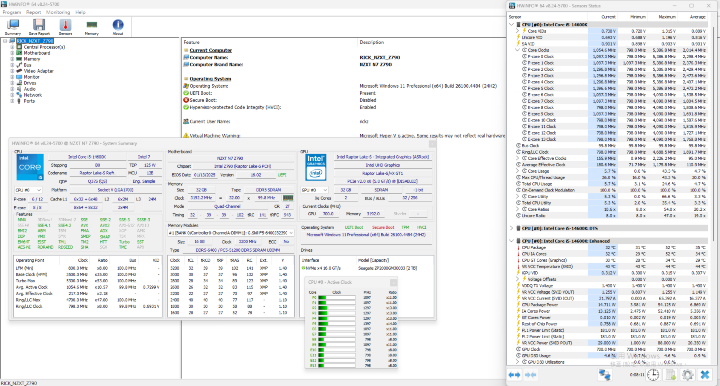Expand the Drives tree node

12,83
